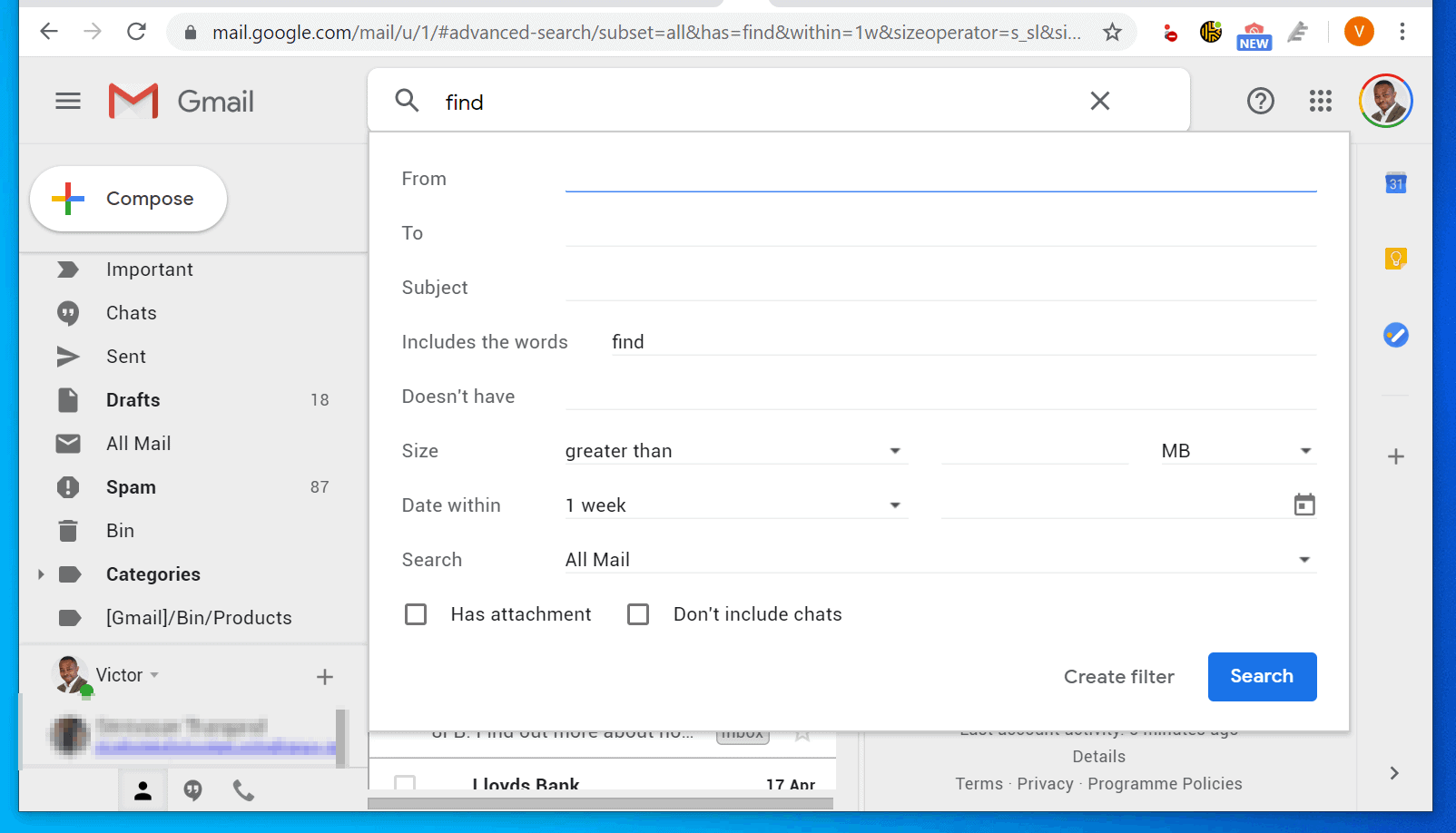Expand the Categories label
The width and height of the screenshot is (1456, 833).
tap(40, 573)
